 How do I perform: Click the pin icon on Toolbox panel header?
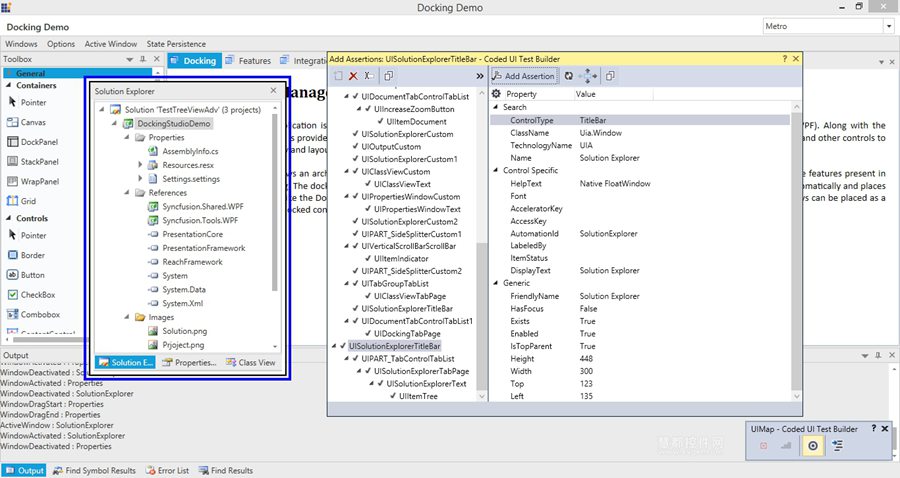(x=142, y=59)
